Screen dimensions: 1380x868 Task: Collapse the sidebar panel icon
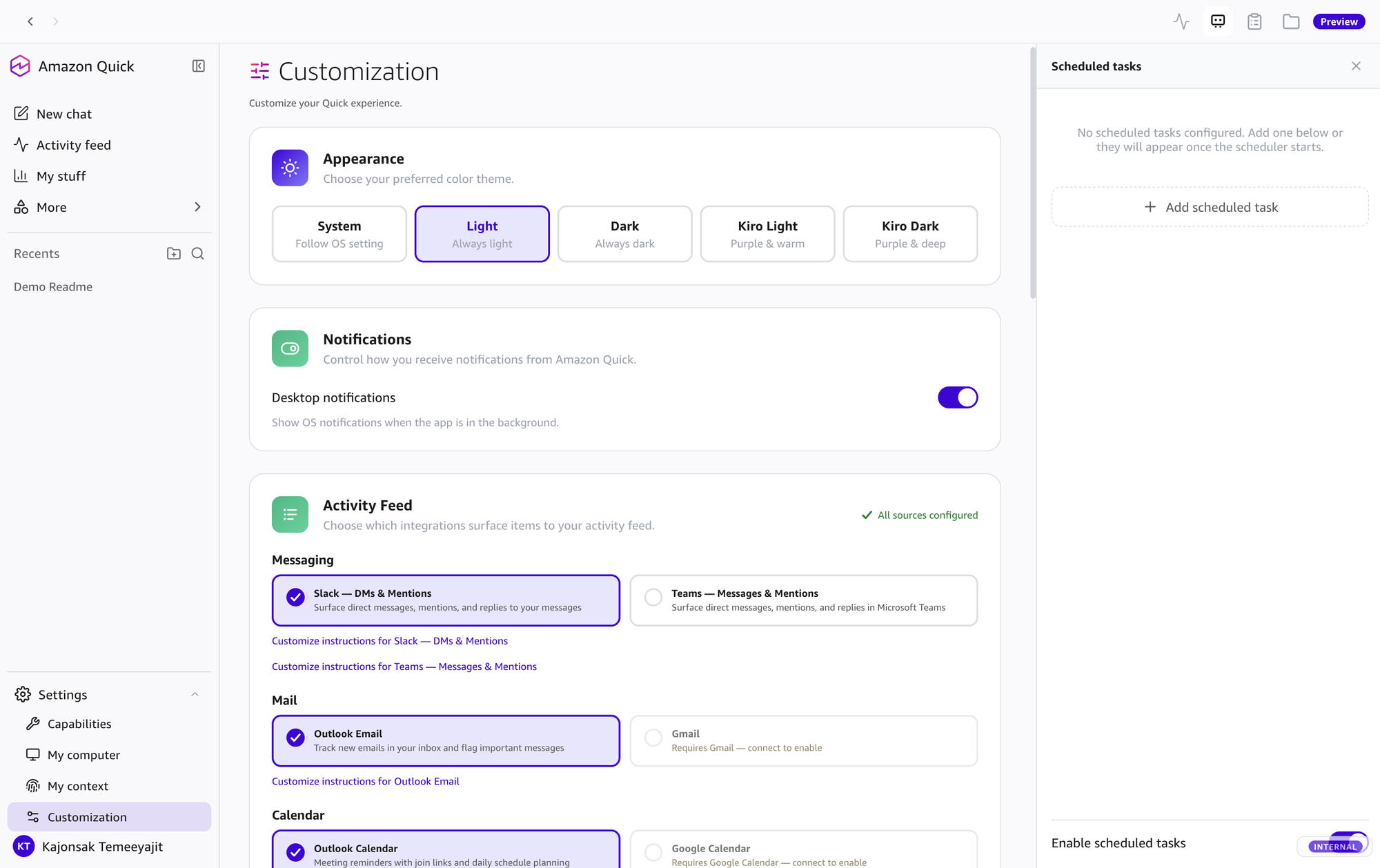199,66
